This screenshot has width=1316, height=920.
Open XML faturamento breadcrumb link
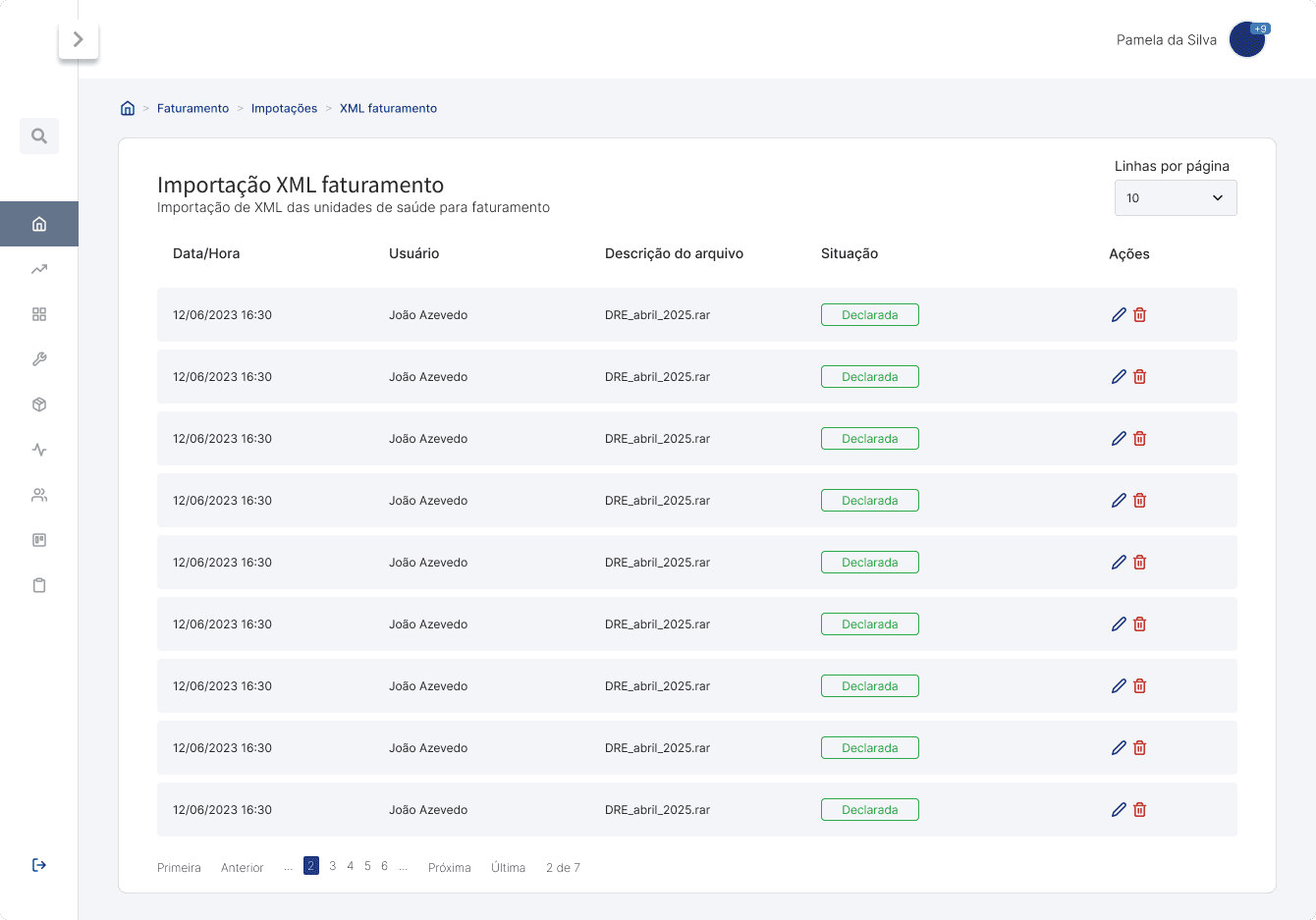pos(388,108)
